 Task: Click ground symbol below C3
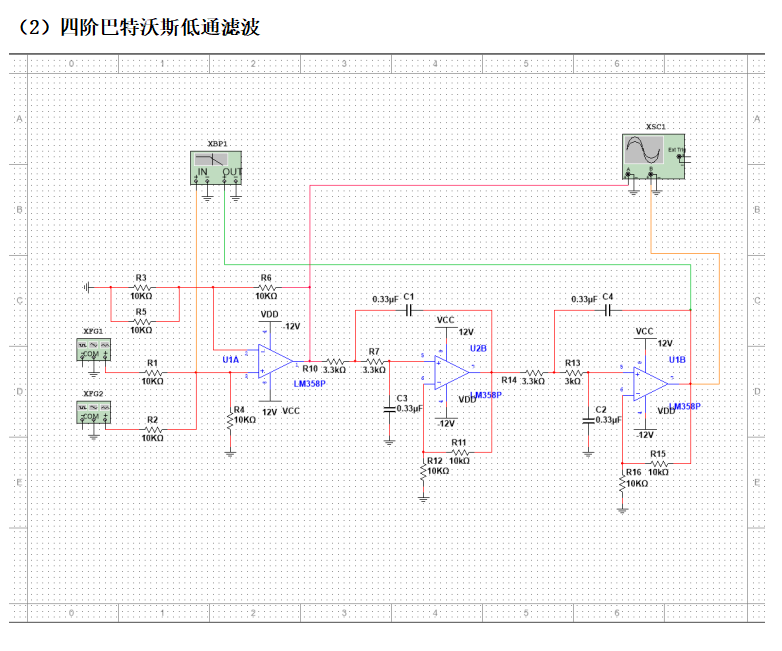click(390, 442)
